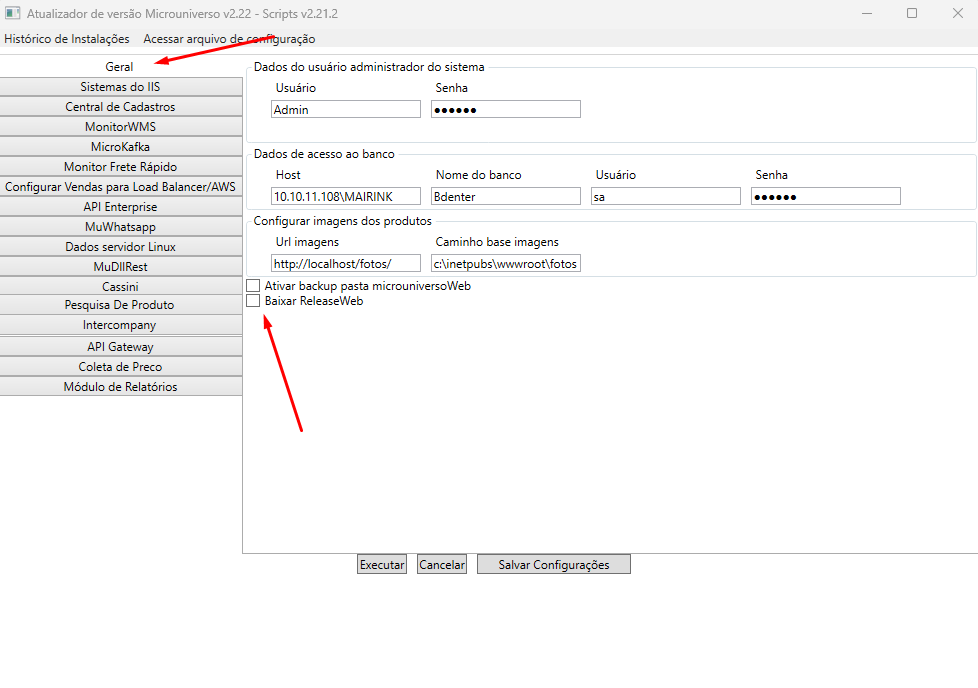Image resolution: width=978 pixels, height=688 pixels.
Task: Focus the database Host field
Action: pyautogui.click(x=346, y=197)
